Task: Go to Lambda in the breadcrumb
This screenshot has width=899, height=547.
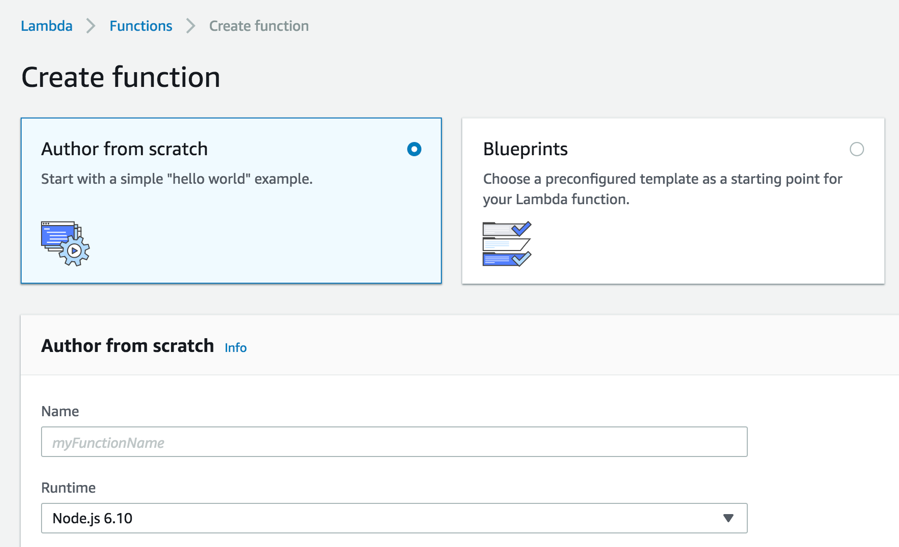Action: (x=47, y=26)
